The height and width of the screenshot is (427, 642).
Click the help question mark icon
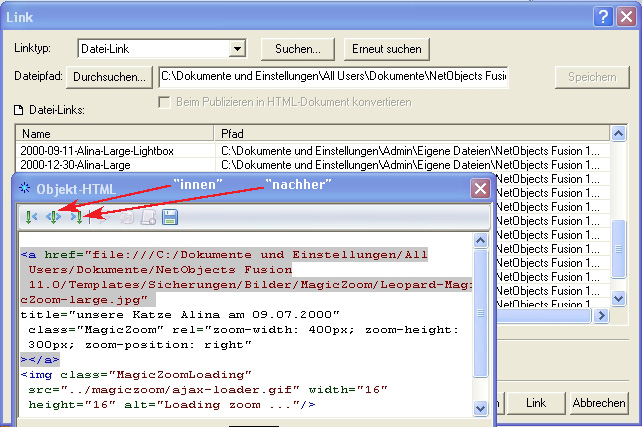601,15
